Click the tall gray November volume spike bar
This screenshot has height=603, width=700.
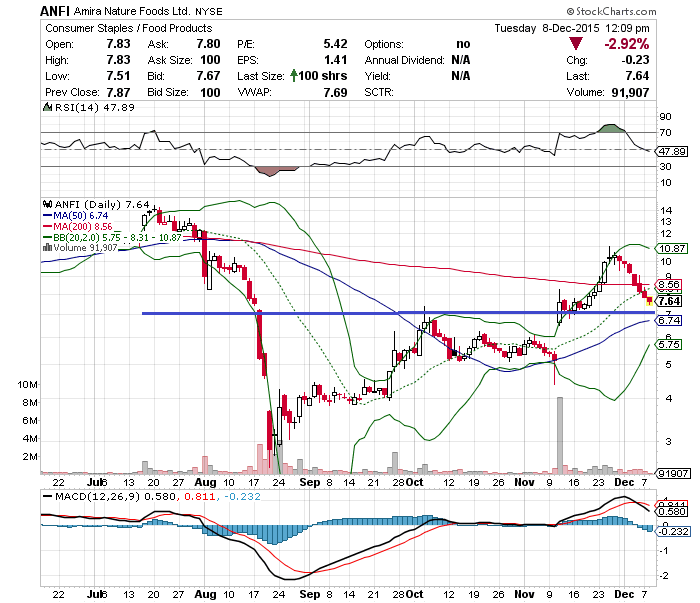[x=560, y=435]
